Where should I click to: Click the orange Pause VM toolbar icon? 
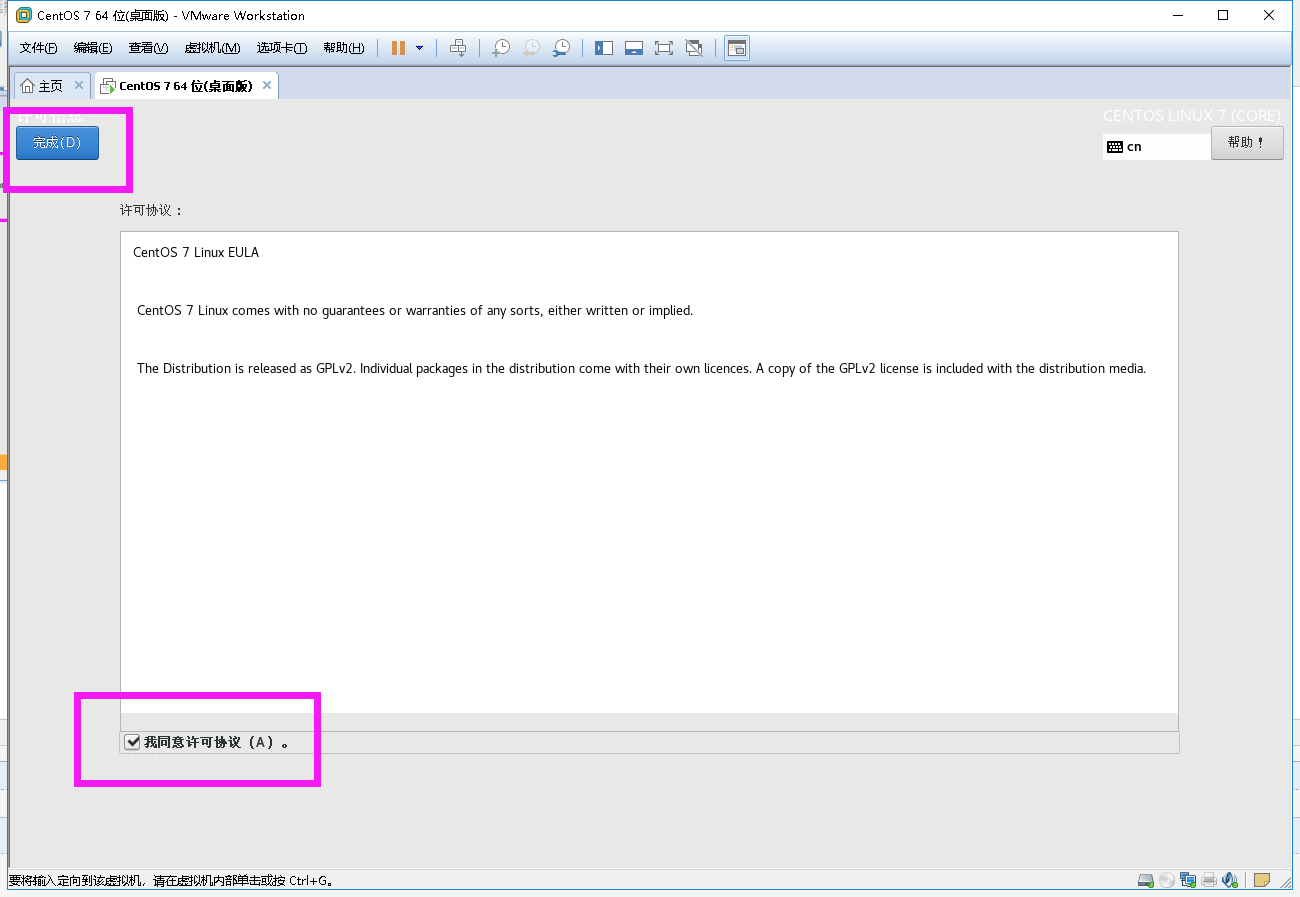[398, 48]
